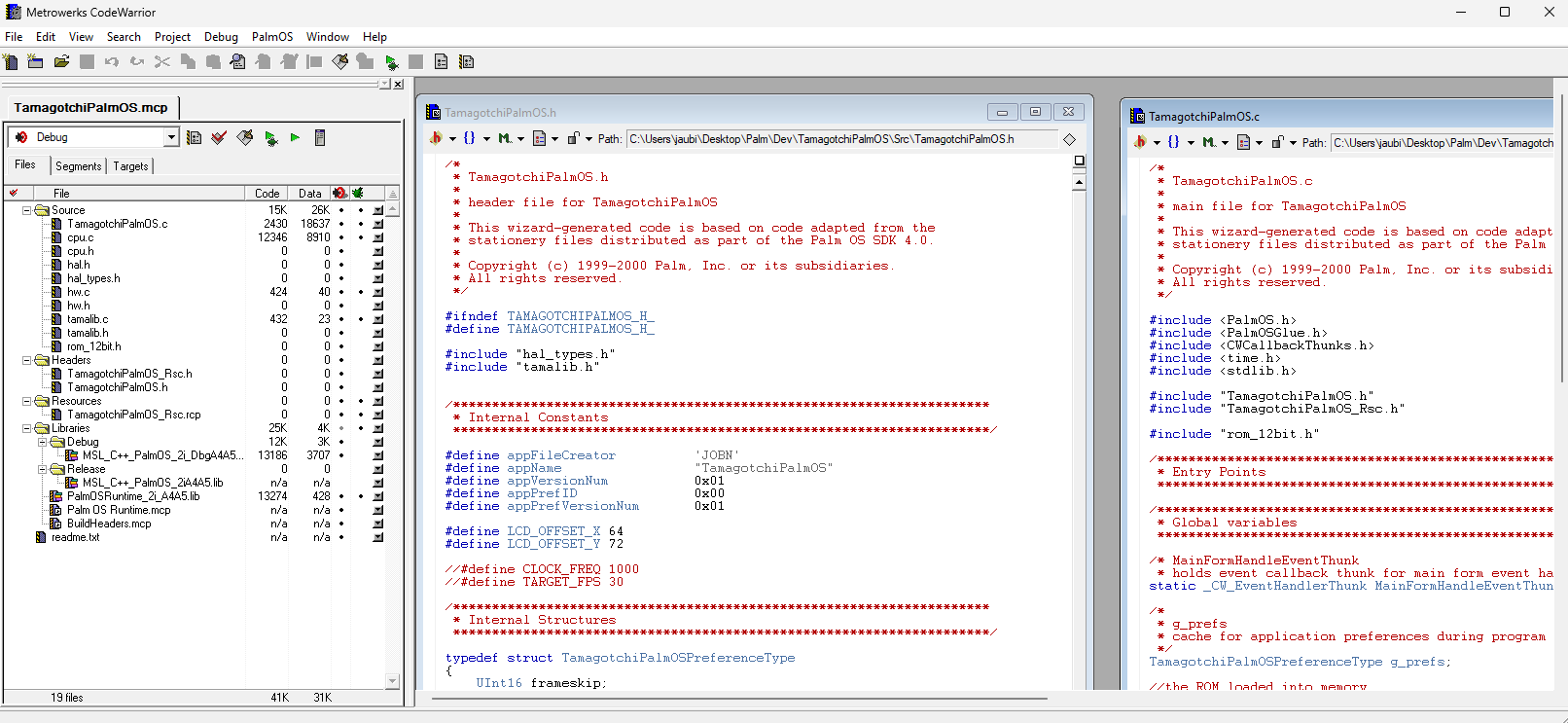This screenshot has width=1568, height=723.
Task: Click the Redo arrow icon
Action: point(137,61)
